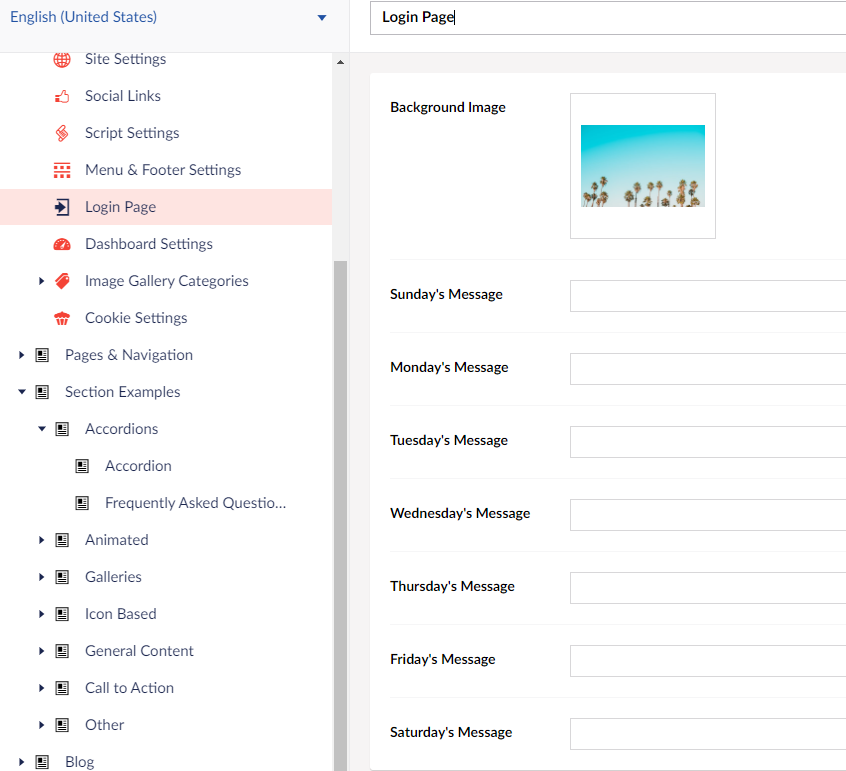Click the Image Gallery Categories tag icon

[62, 281]
